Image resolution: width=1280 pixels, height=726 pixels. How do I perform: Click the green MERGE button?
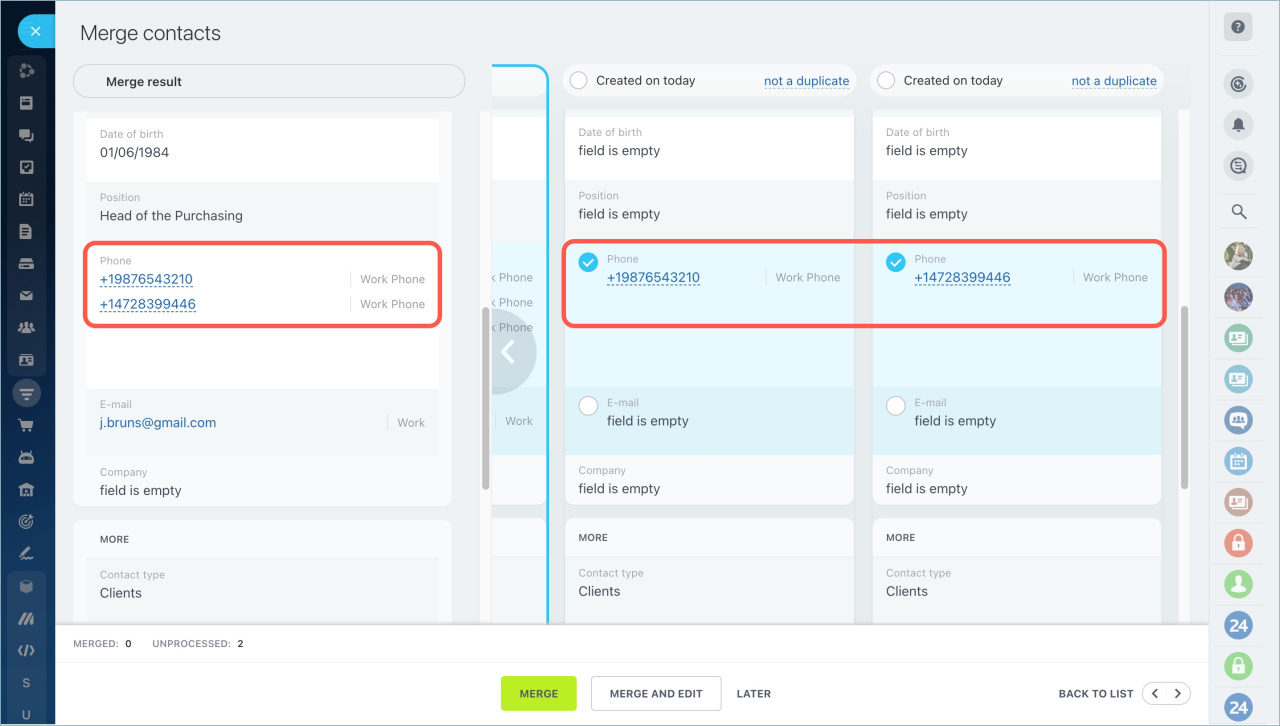[x=539, y=694]
